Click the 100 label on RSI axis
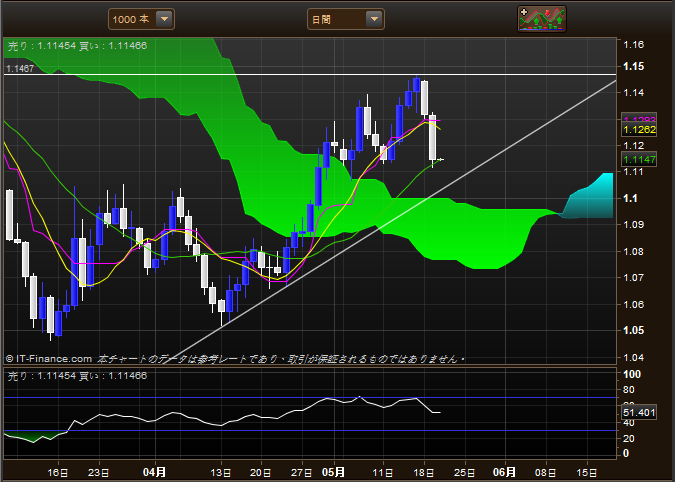 pyautogui.click(x=632, y=374)
